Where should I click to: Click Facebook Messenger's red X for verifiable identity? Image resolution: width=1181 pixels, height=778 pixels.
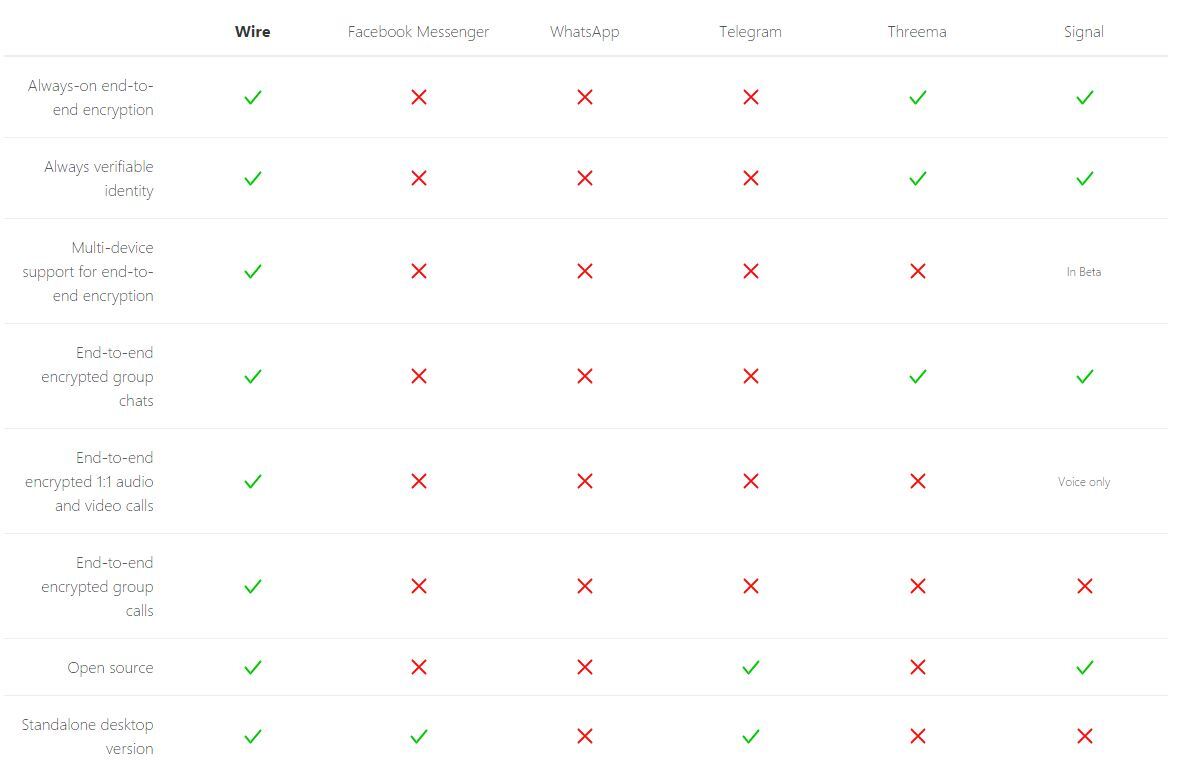click(x=419, y=178)
